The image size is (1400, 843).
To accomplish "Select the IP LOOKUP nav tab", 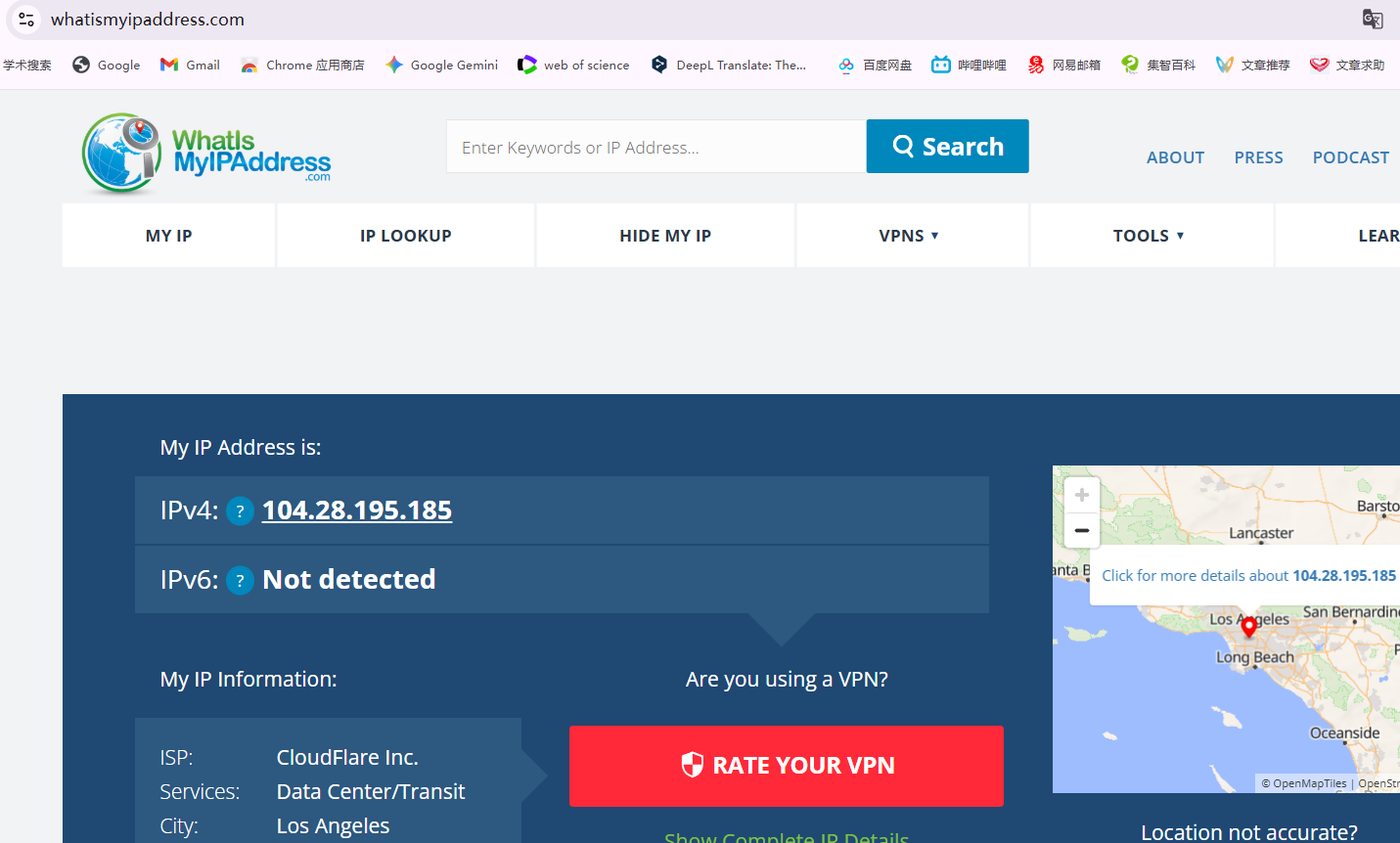I will tap(406, 236).
